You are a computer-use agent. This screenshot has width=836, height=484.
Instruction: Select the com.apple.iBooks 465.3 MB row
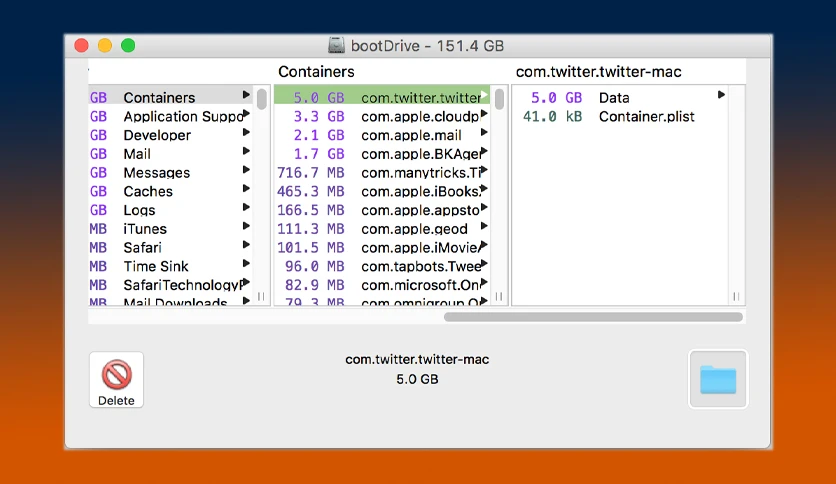(382, 191)
